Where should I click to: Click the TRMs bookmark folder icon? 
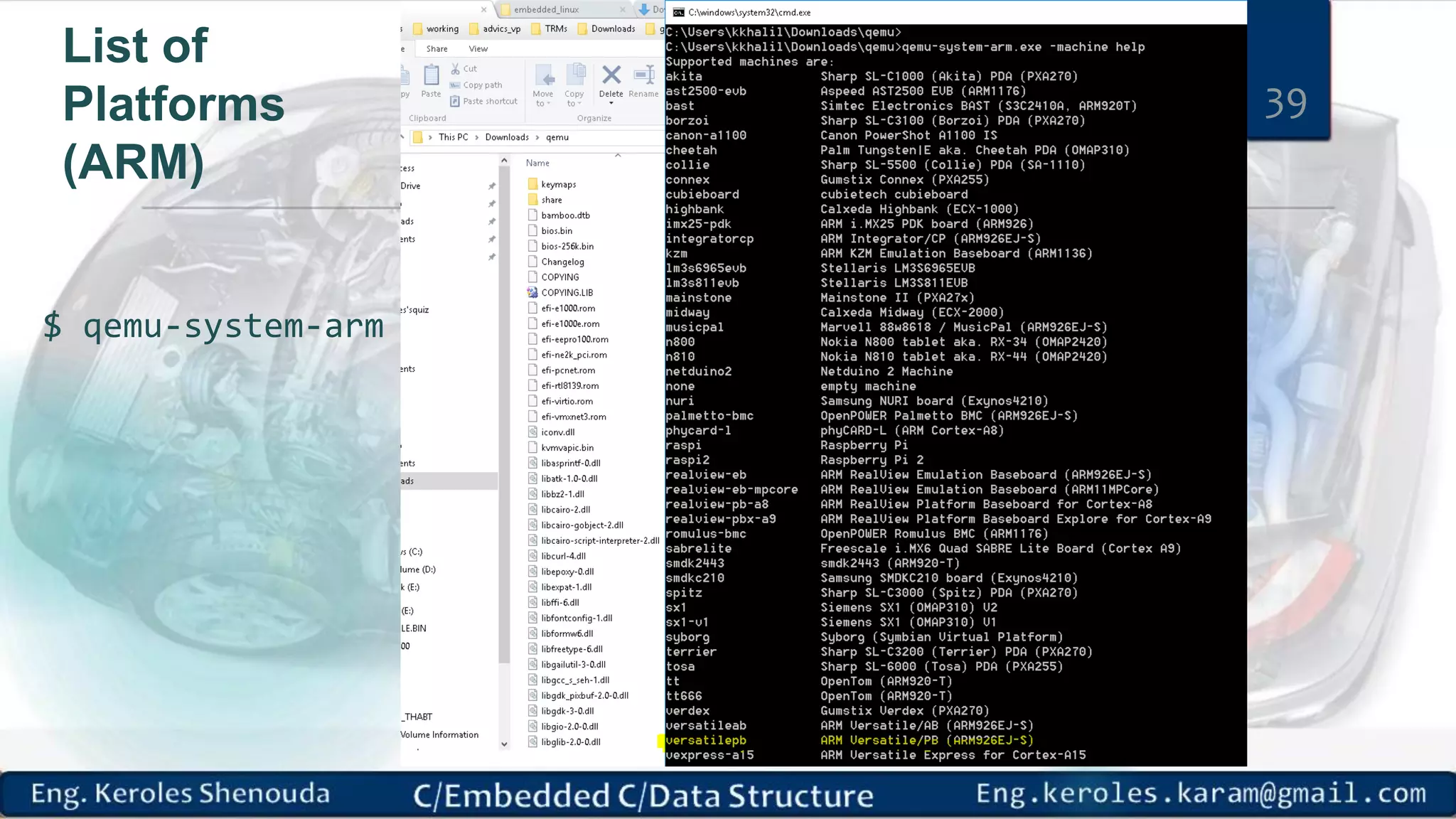point(536,29)
